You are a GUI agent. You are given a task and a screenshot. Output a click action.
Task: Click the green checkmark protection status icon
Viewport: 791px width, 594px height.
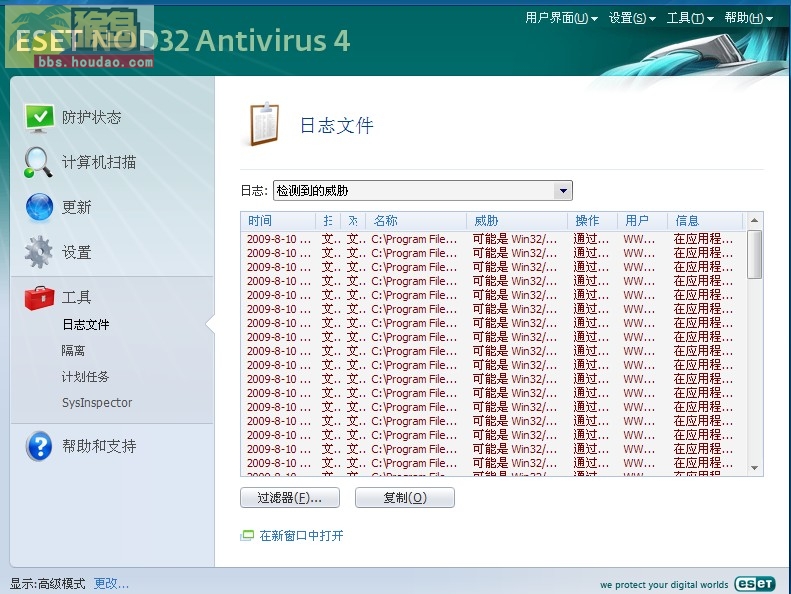point(39,118)
